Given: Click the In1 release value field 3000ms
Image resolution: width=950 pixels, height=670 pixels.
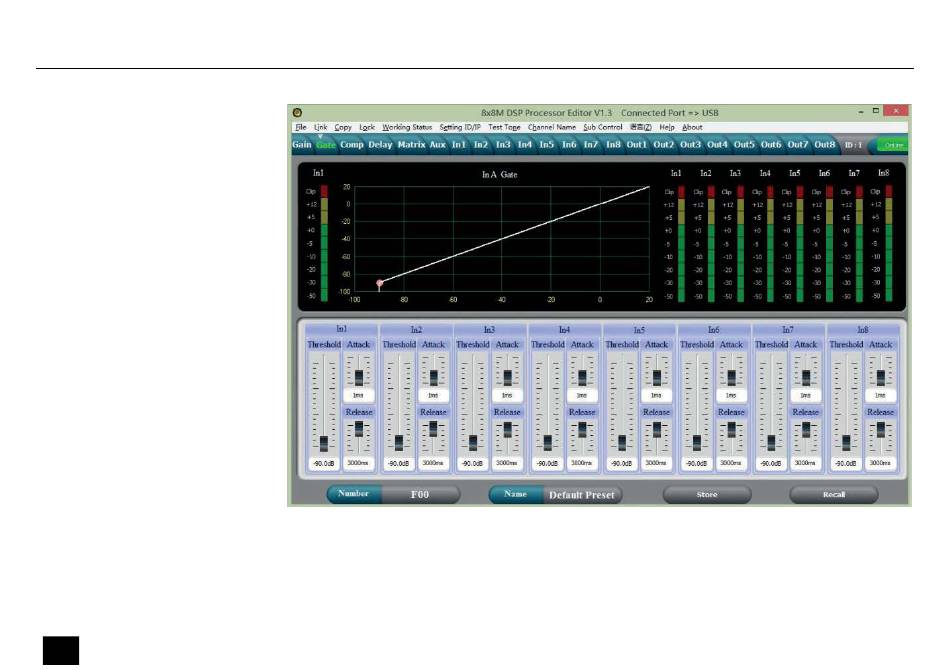Looking at the screenshot, I should click(x=359, y=463).
